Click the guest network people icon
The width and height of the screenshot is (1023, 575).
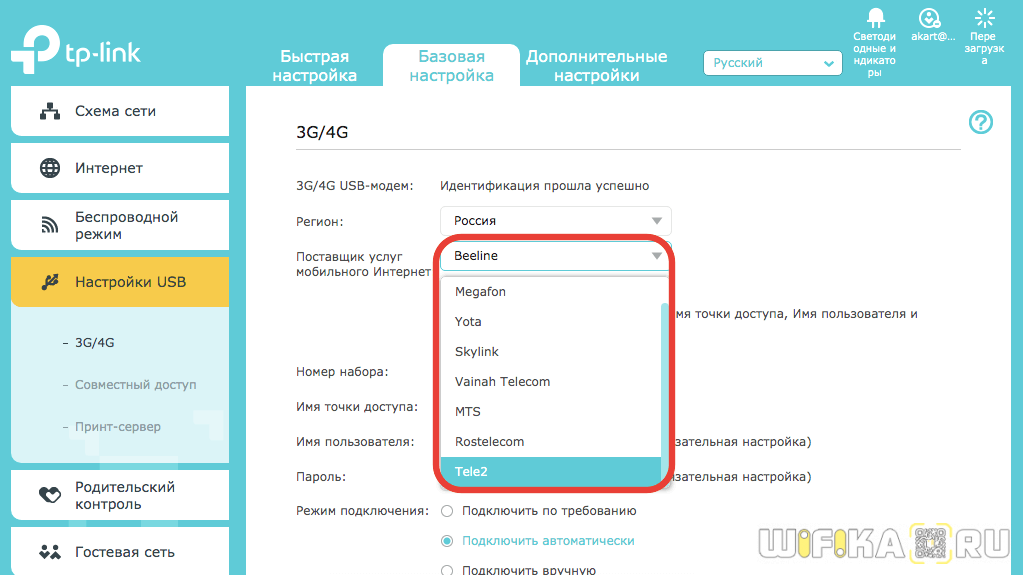50,552
